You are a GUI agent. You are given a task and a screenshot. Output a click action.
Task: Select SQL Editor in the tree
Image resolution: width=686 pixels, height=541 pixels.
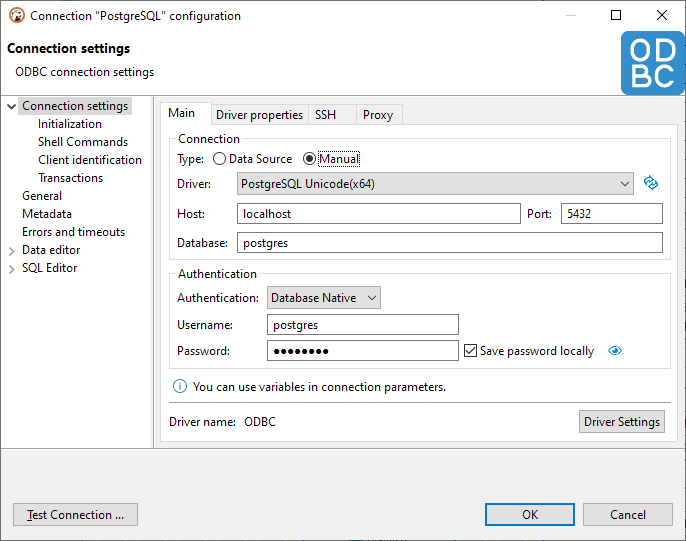point(49,268)
